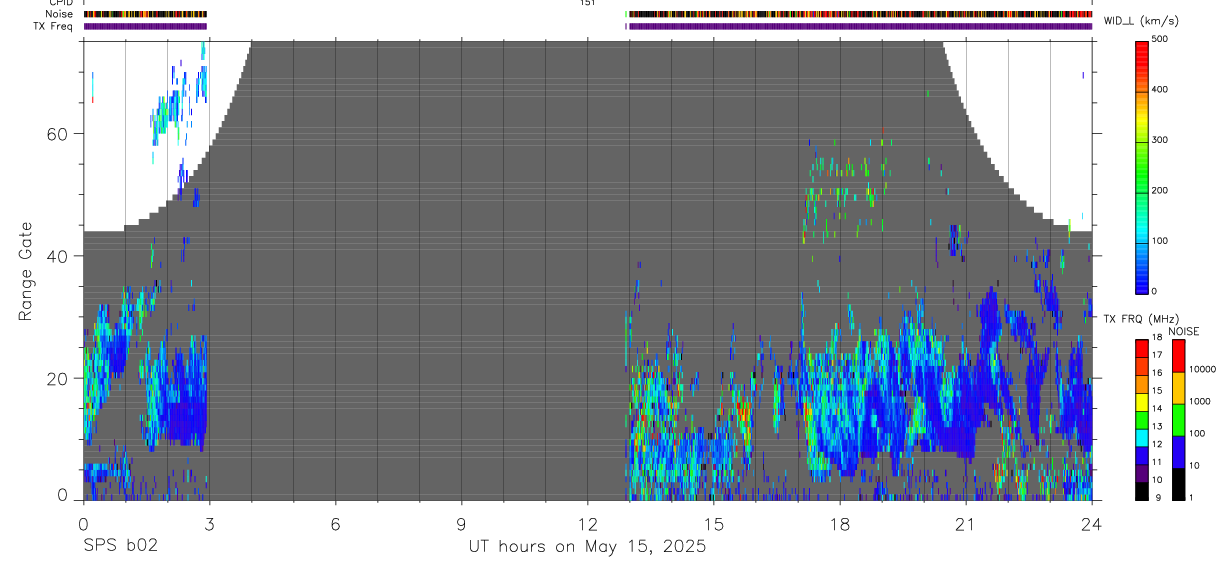Click the black 9 MHz frequency swatch
Viewport: 1228px width, 567px height.
point(1142,491)
